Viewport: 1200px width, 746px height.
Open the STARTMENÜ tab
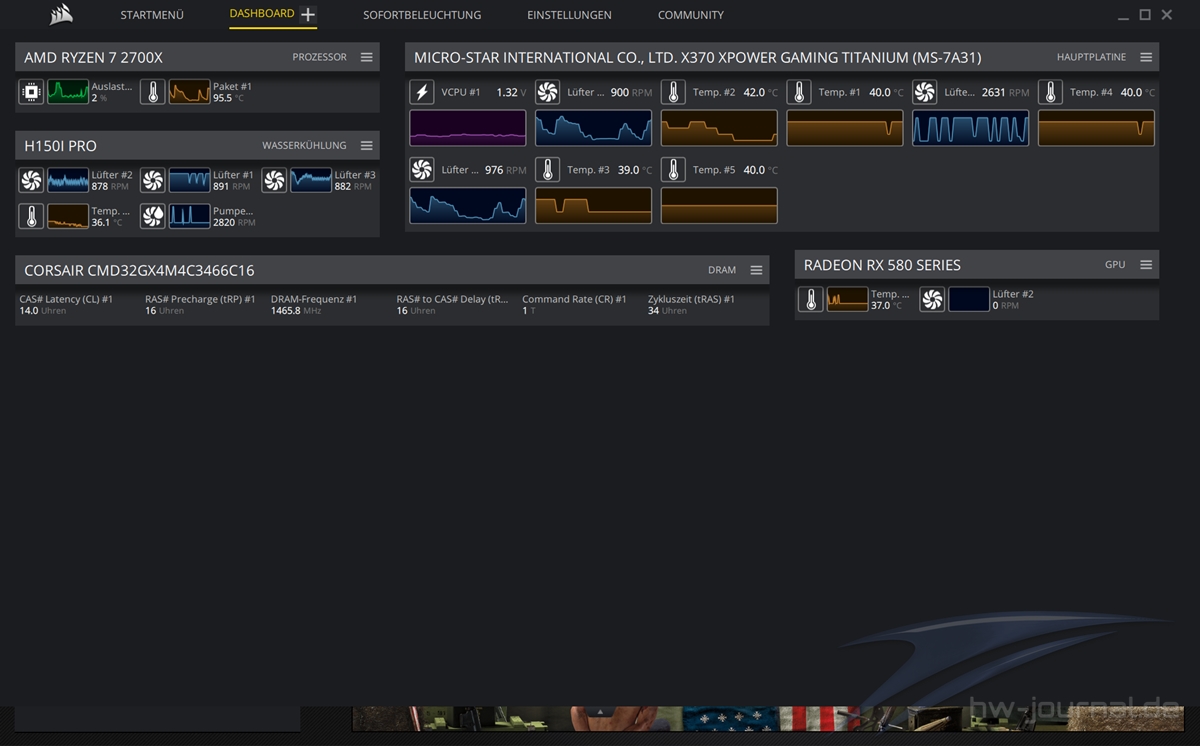click(152, 15)
